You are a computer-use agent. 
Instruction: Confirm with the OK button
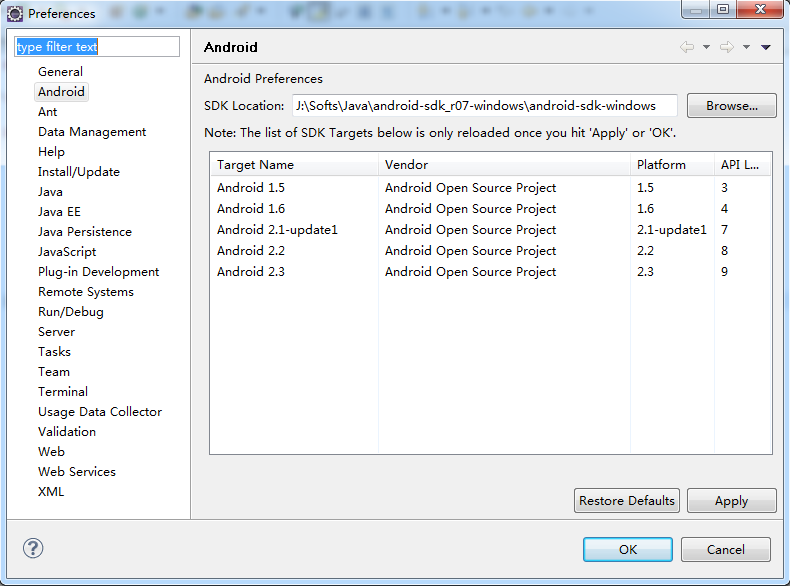point(628,549)
